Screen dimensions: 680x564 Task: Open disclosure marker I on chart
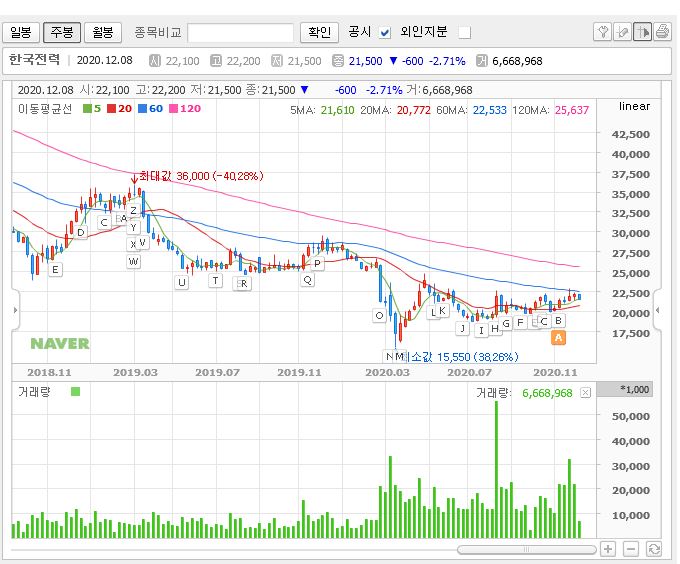pos(481,330)
